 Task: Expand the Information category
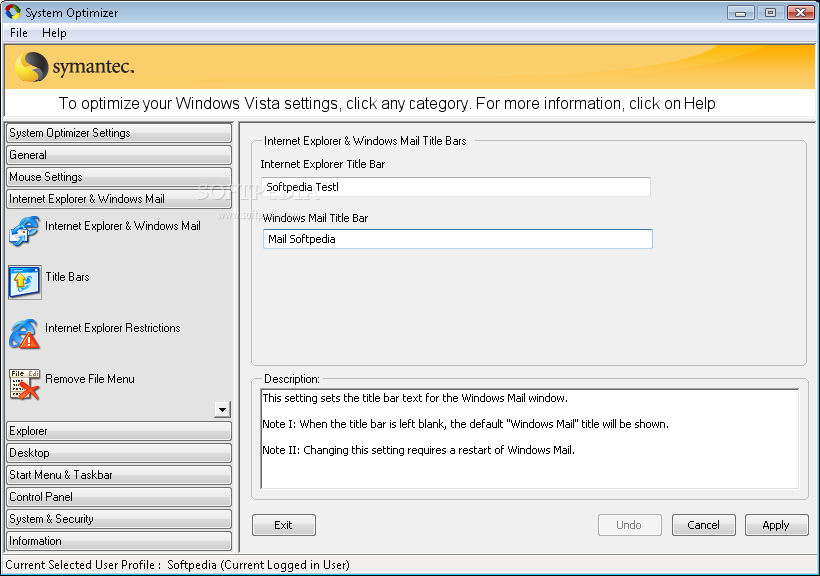click(x=119, y=541)
